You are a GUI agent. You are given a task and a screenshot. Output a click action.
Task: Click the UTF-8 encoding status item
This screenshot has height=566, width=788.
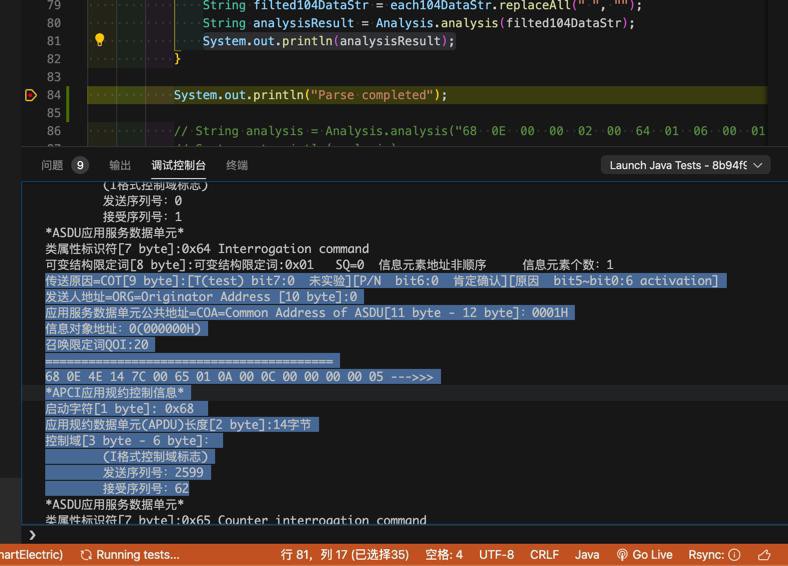pos(496,555)
